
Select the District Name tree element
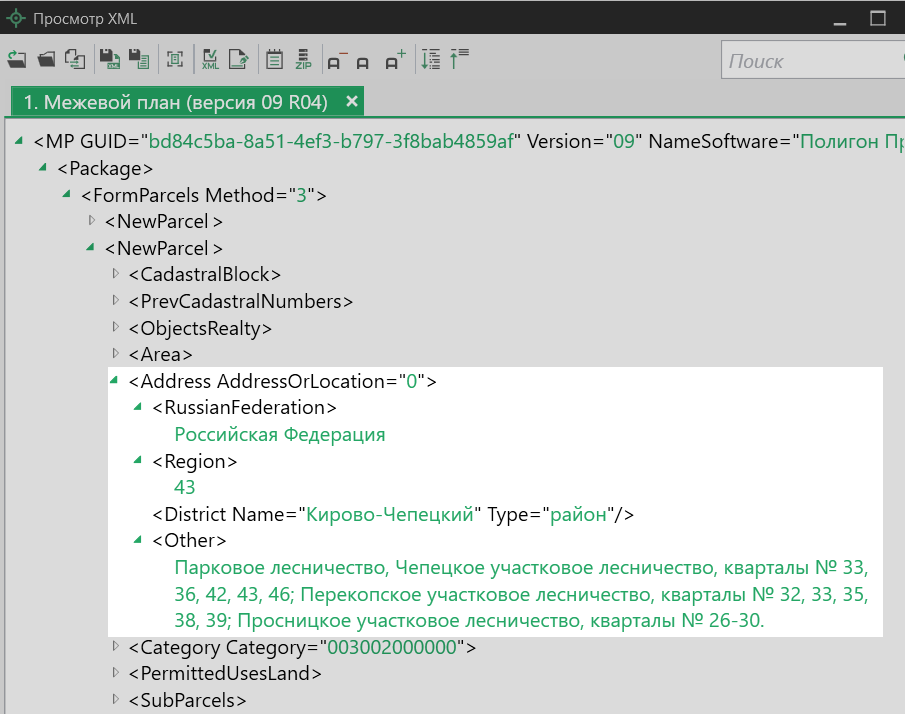[x=393, y=515]
